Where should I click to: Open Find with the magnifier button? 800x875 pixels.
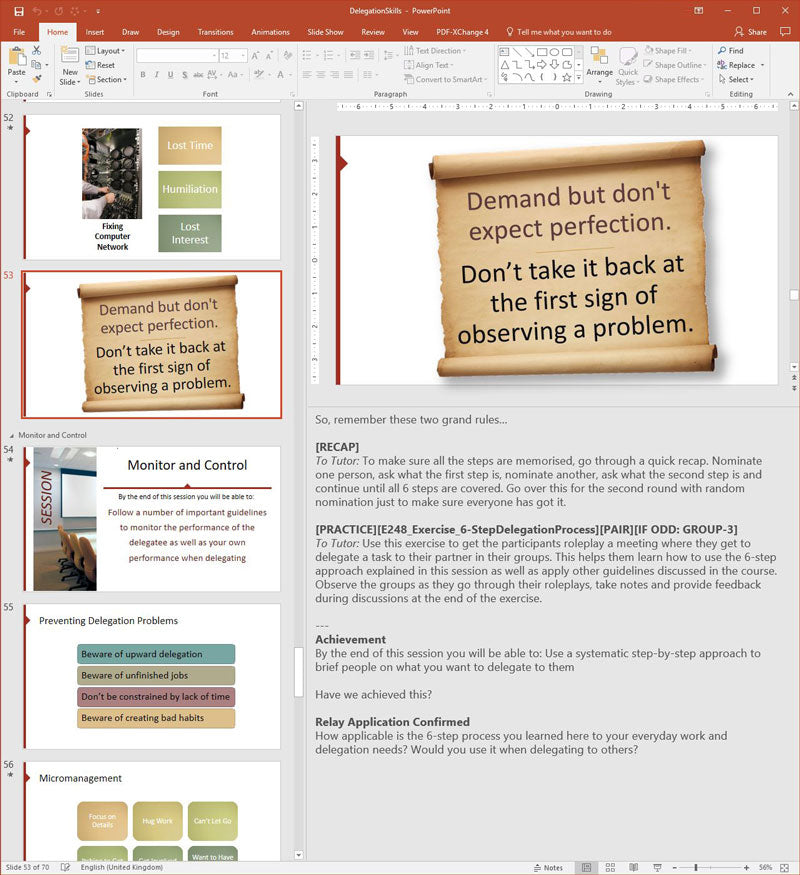click(731, 51)
